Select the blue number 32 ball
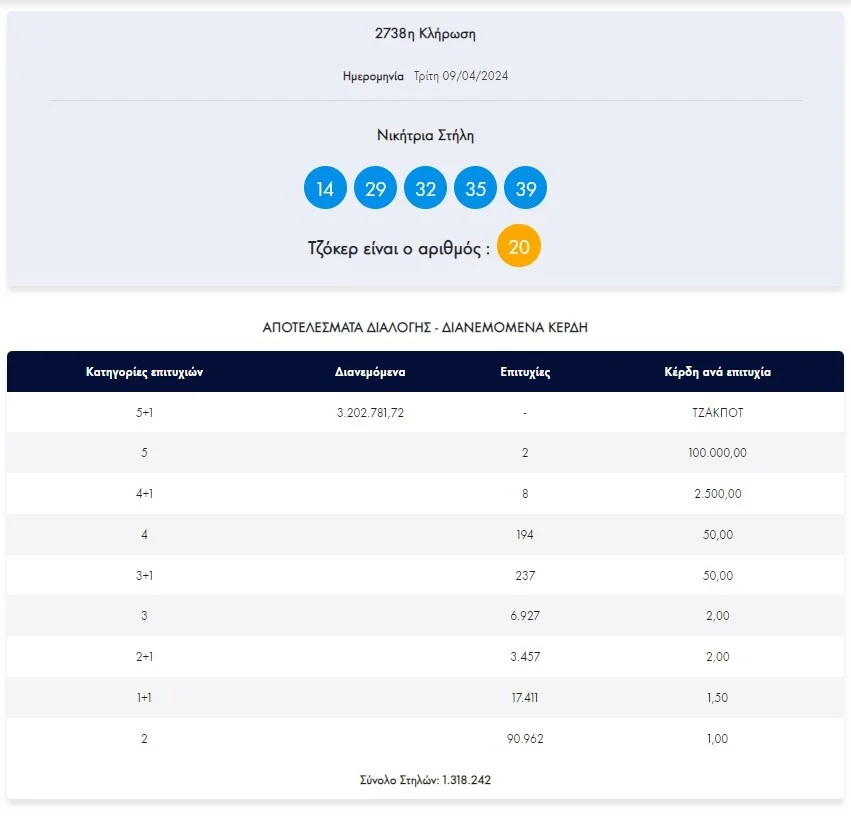The height and width of the screenshot is (818, 851). click(425, 189)
